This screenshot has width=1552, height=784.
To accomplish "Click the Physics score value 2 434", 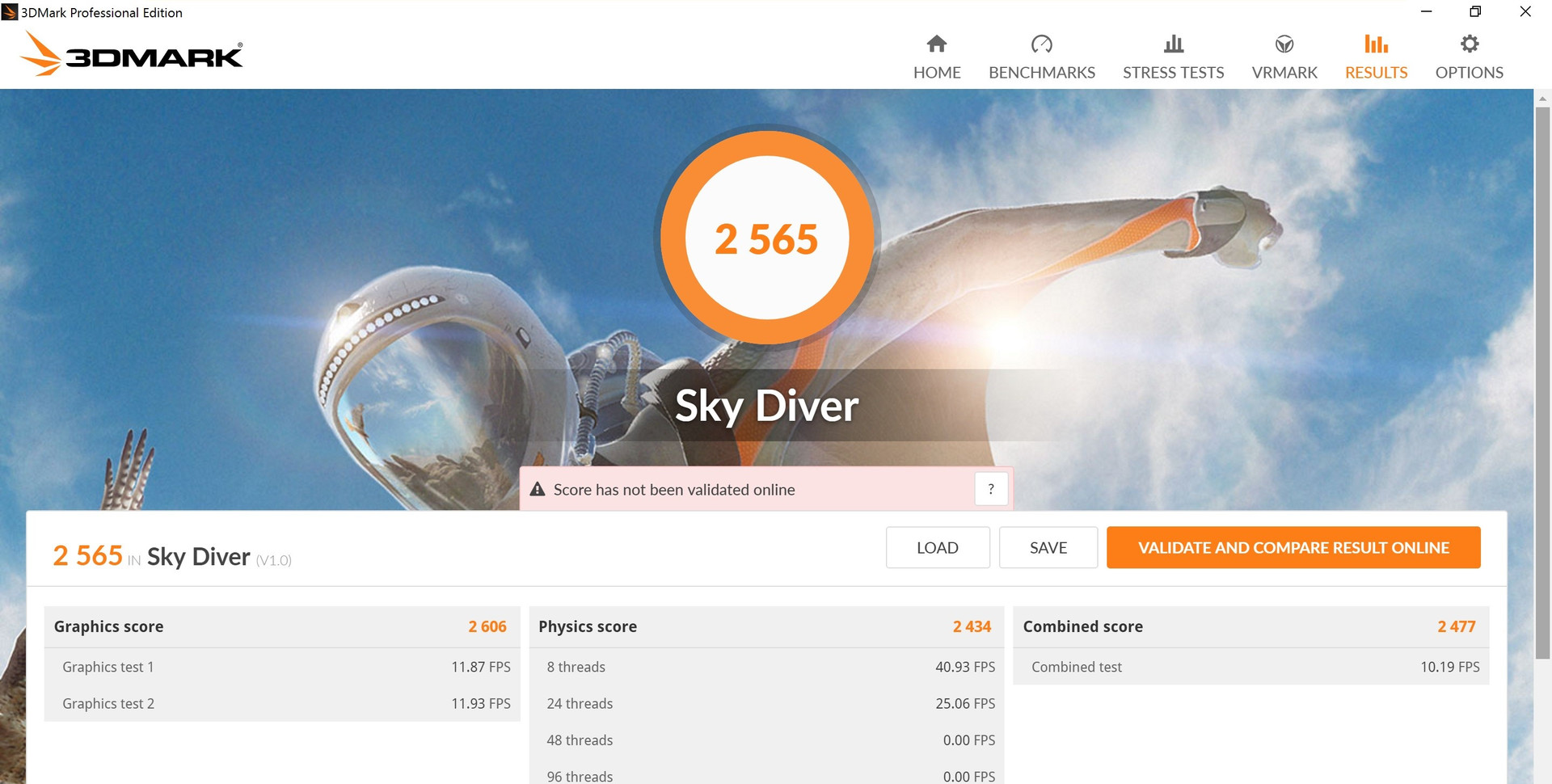I will (972, 626).
